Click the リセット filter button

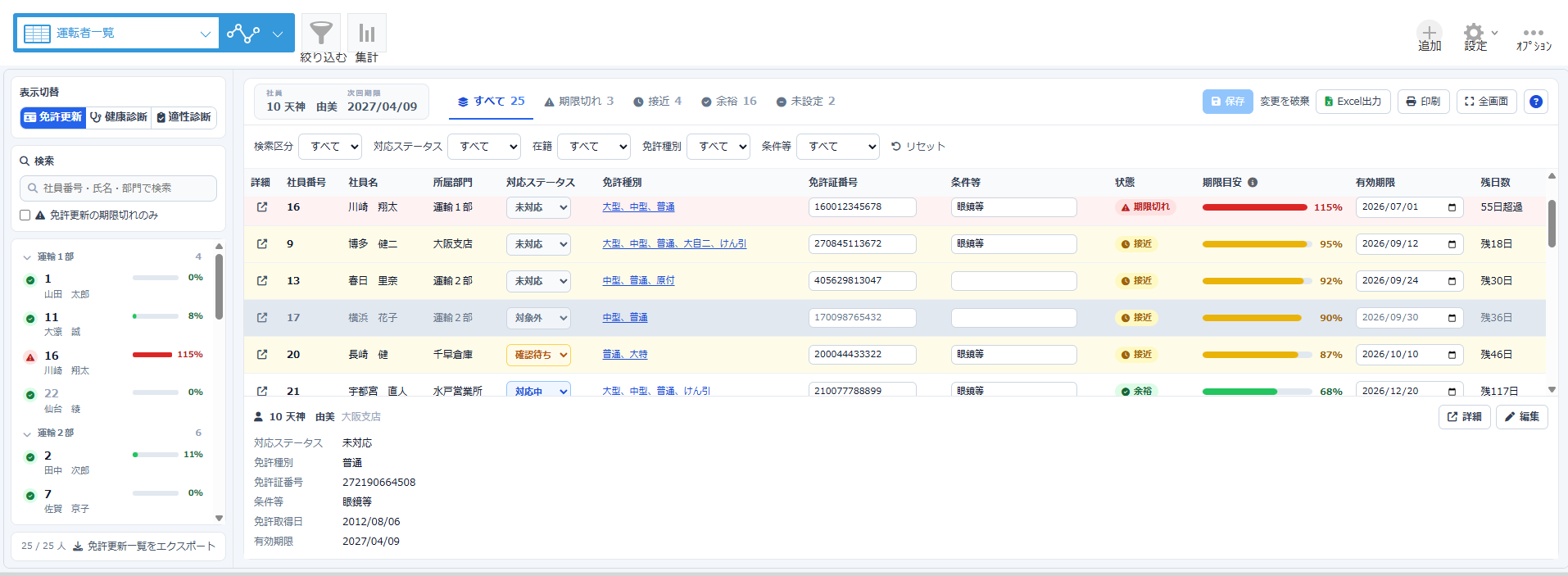pyautogui.click(x=918, y=147)
